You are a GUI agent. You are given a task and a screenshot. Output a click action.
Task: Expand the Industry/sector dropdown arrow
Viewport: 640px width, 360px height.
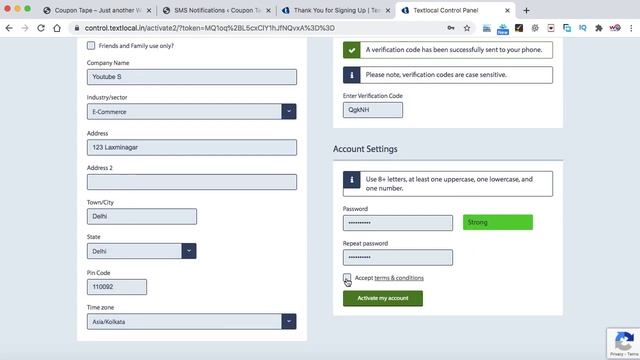(x=289, y=111)
